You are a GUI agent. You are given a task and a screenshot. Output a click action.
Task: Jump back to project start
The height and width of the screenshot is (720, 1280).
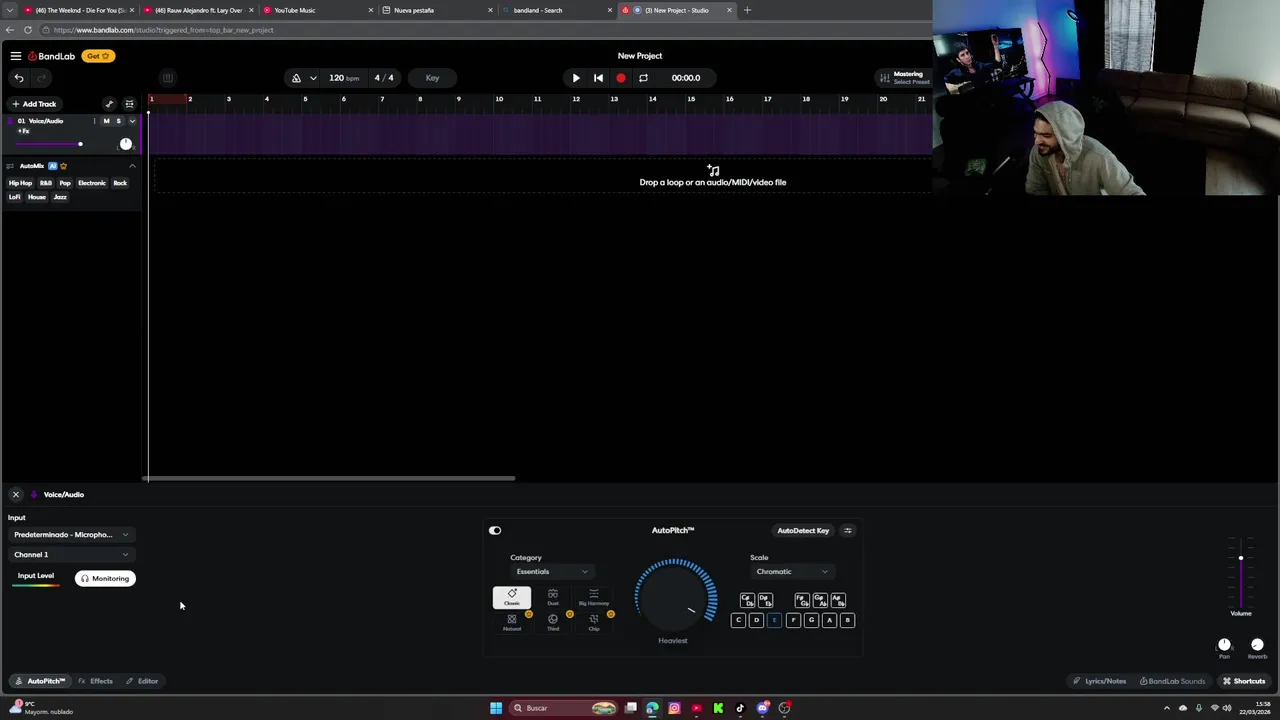598,78
